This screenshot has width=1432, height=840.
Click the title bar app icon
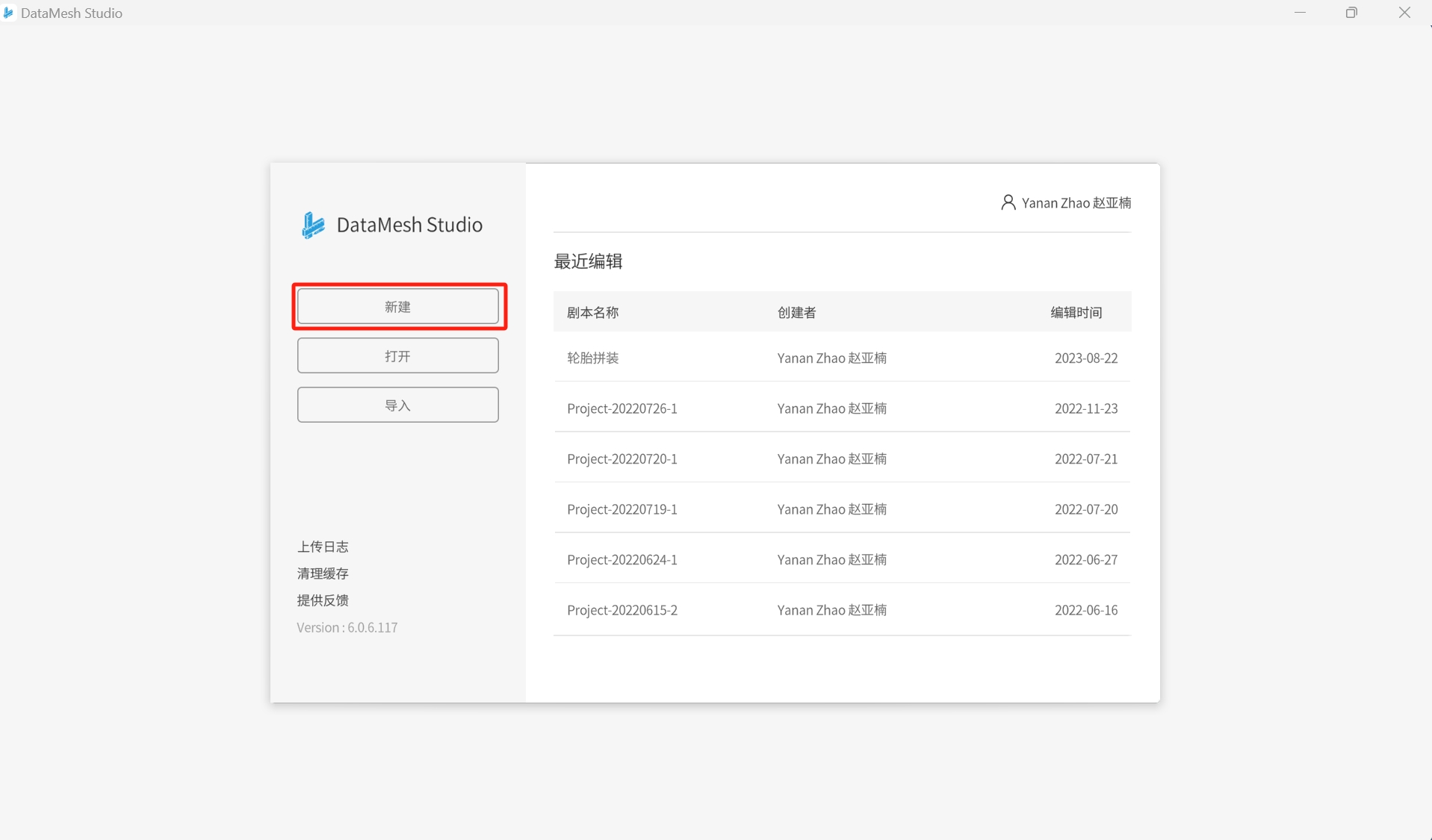(x=9, y=13)
